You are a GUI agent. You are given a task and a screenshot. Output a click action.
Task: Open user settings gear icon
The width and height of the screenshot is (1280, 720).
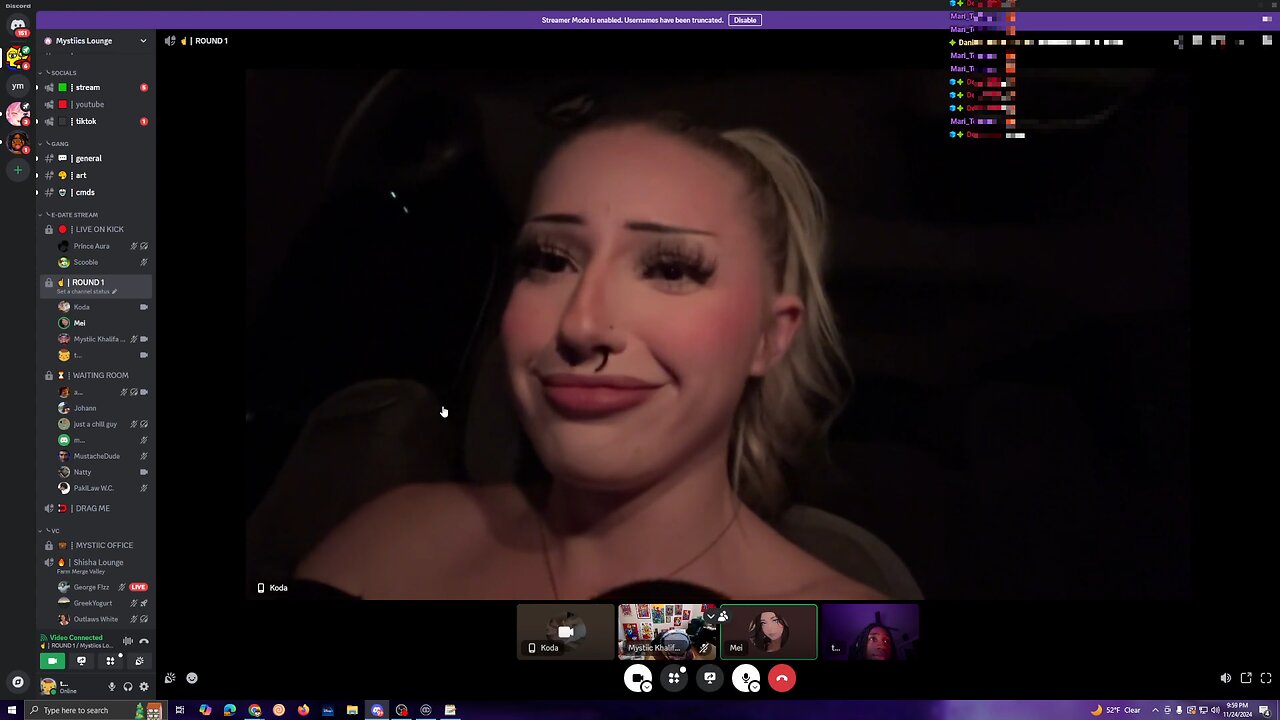[x=143, y=687]
